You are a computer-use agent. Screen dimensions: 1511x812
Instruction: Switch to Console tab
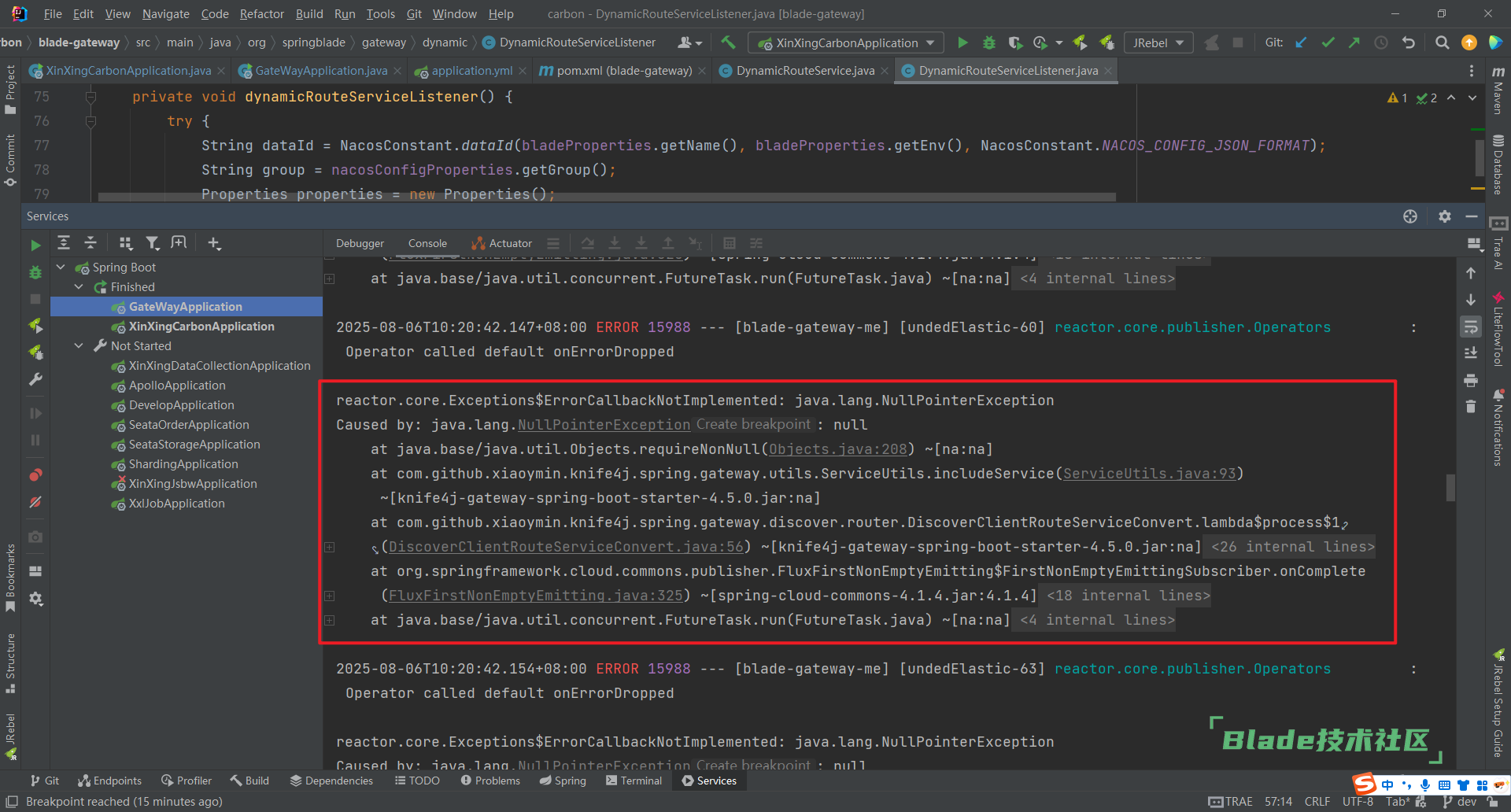tap(427, 243)
